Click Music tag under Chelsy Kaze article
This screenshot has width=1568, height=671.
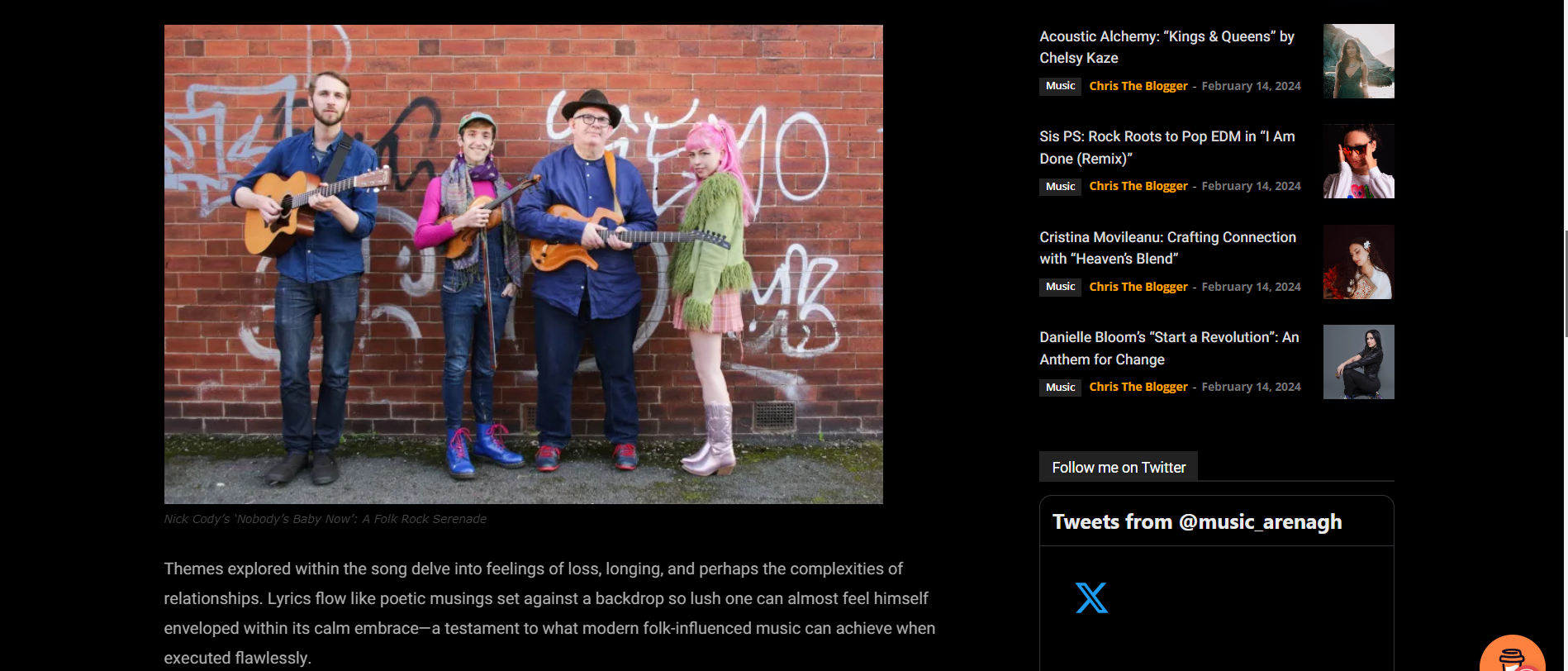point(1060,86)
